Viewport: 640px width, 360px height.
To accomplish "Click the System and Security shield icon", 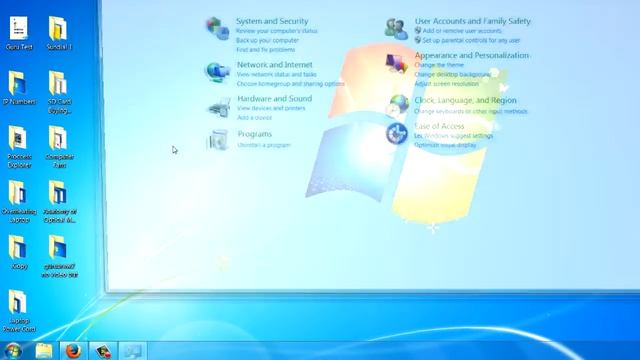I will [x=217, y=29].
